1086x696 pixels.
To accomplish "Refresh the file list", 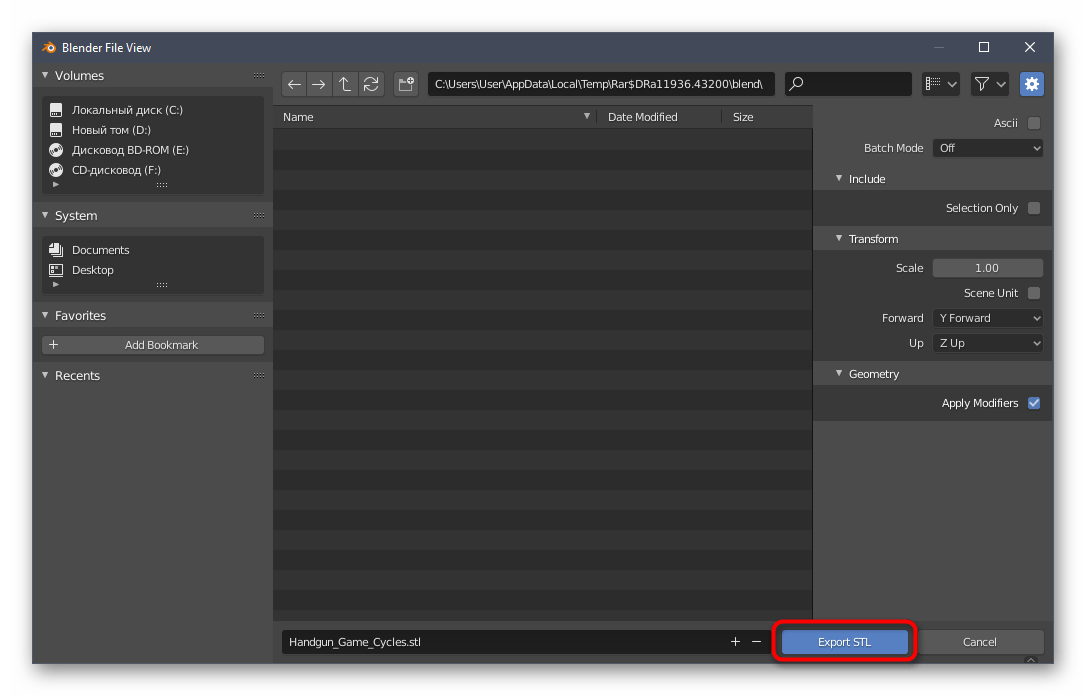I will (371, 85).
